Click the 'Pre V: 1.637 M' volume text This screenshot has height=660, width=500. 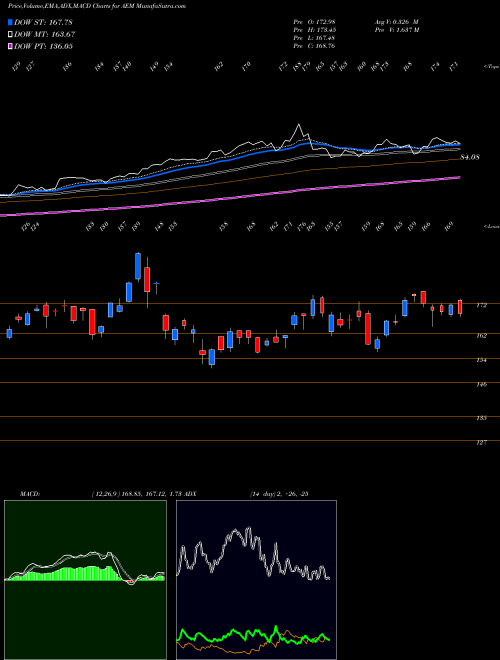coord(396,30)
